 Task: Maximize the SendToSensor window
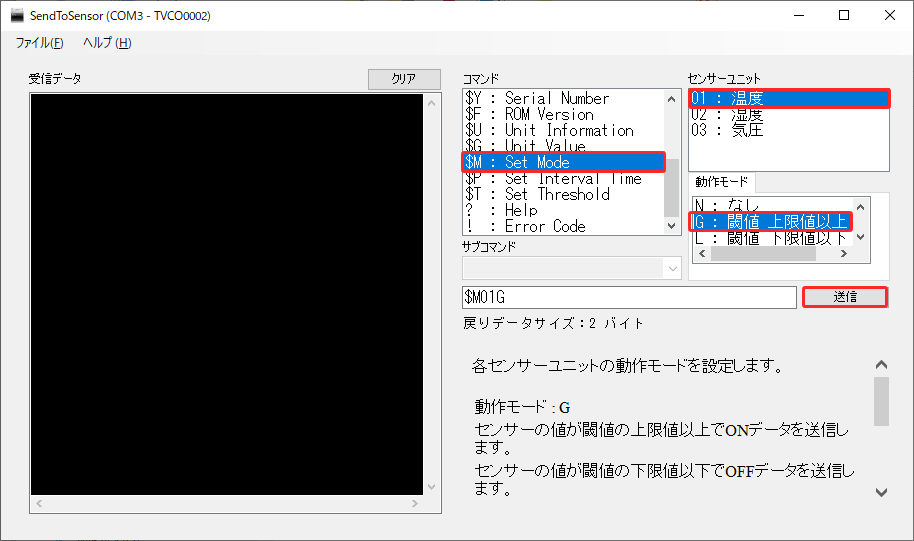click(843, 16)
